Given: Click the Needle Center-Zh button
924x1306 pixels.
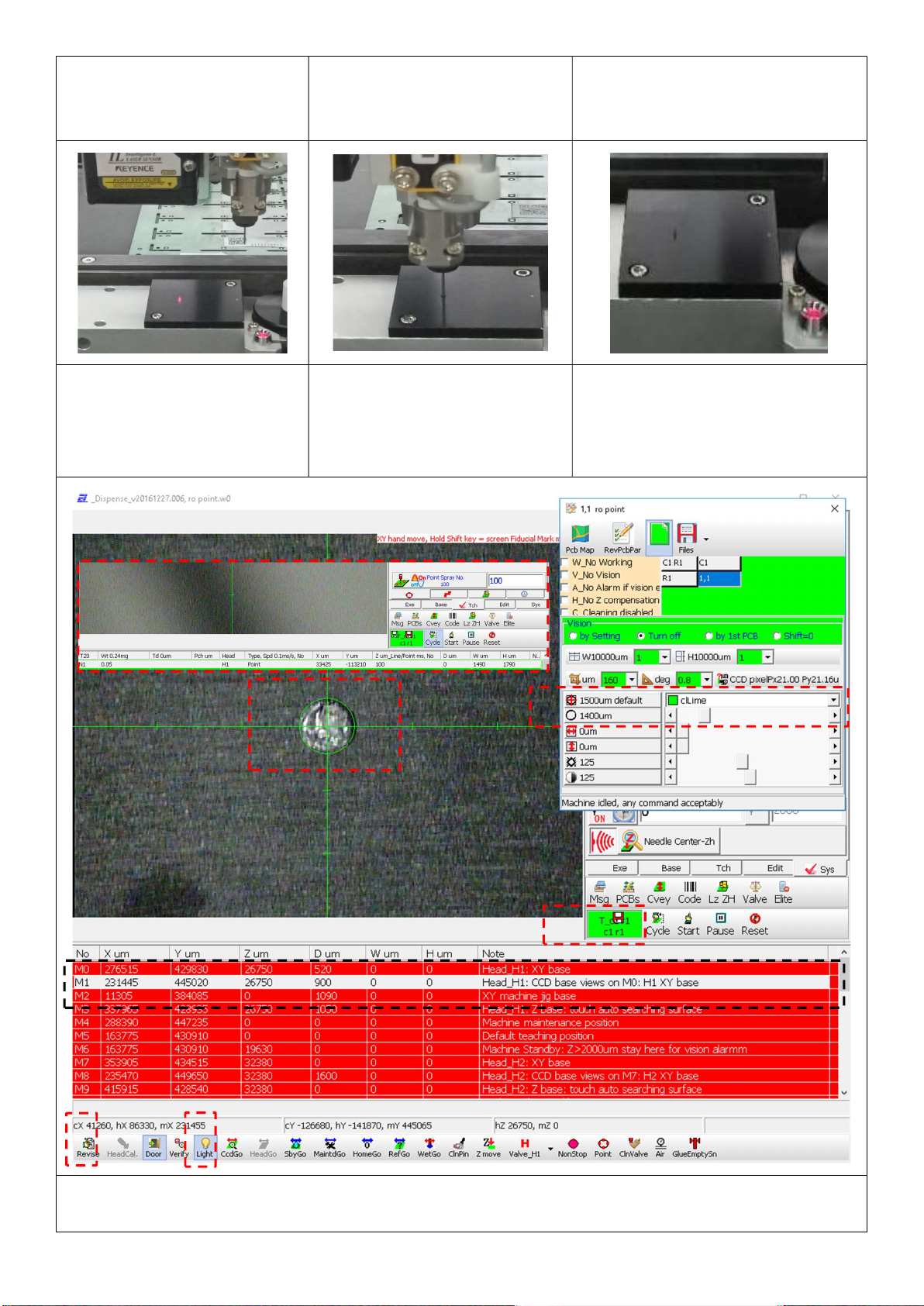Looking at the screenshot, I should point(670,841).
